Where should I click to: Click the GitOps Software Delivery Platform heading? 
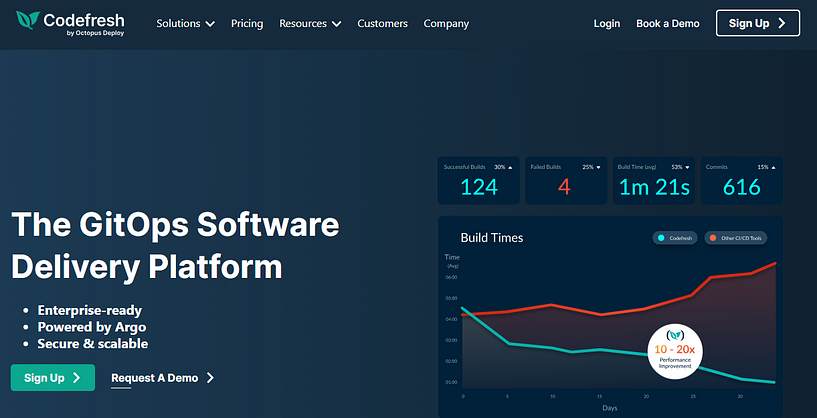(175, 245)
